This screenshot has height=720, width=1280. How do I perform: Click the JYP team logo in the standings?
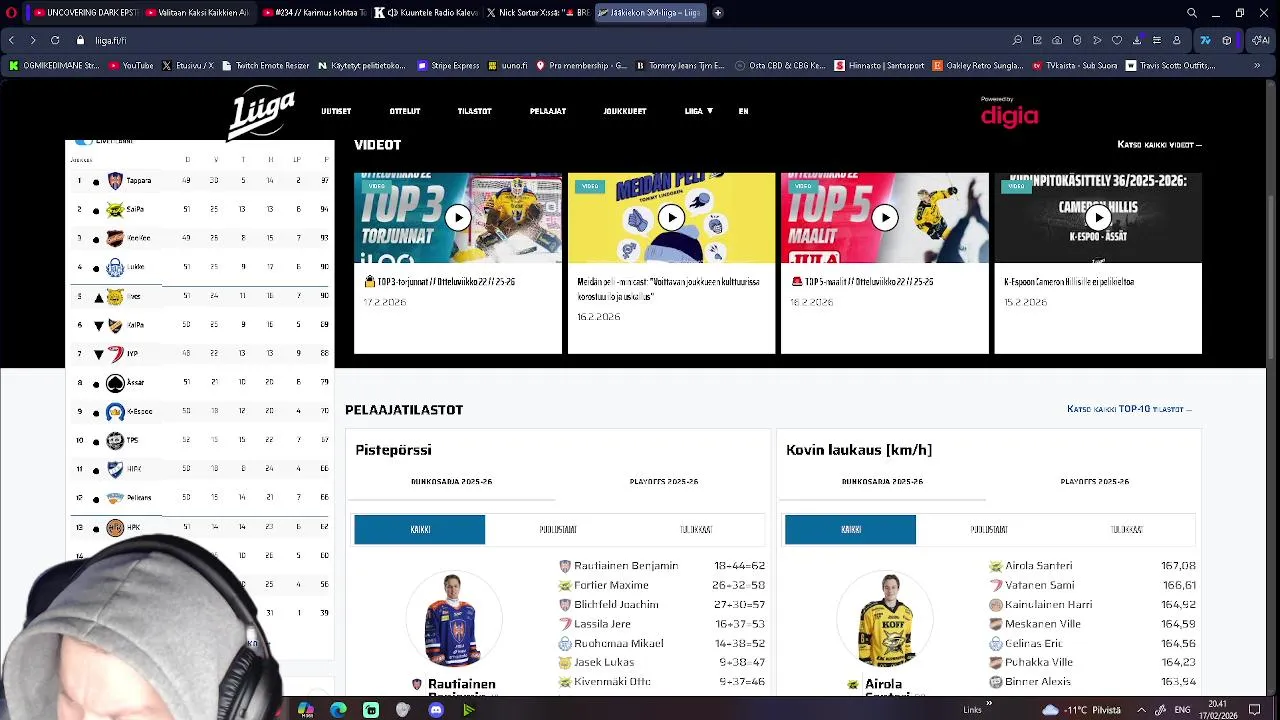(x=115, y=354)
